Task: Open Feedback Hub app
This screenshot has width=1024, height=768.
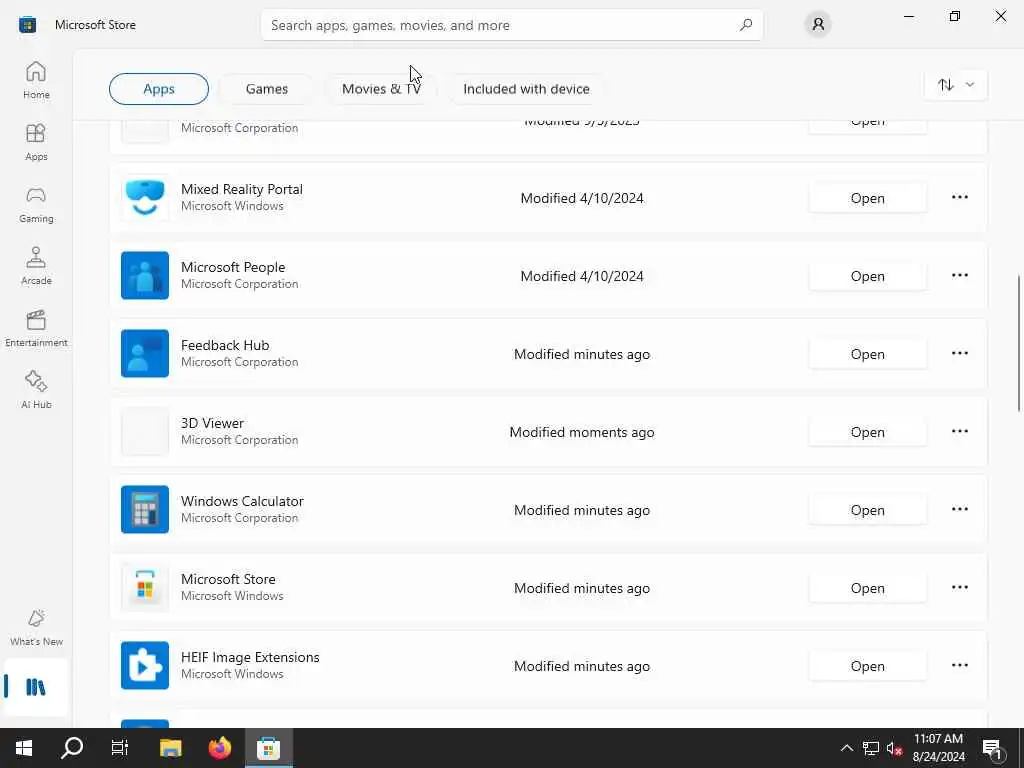Action: pos(867,354)
